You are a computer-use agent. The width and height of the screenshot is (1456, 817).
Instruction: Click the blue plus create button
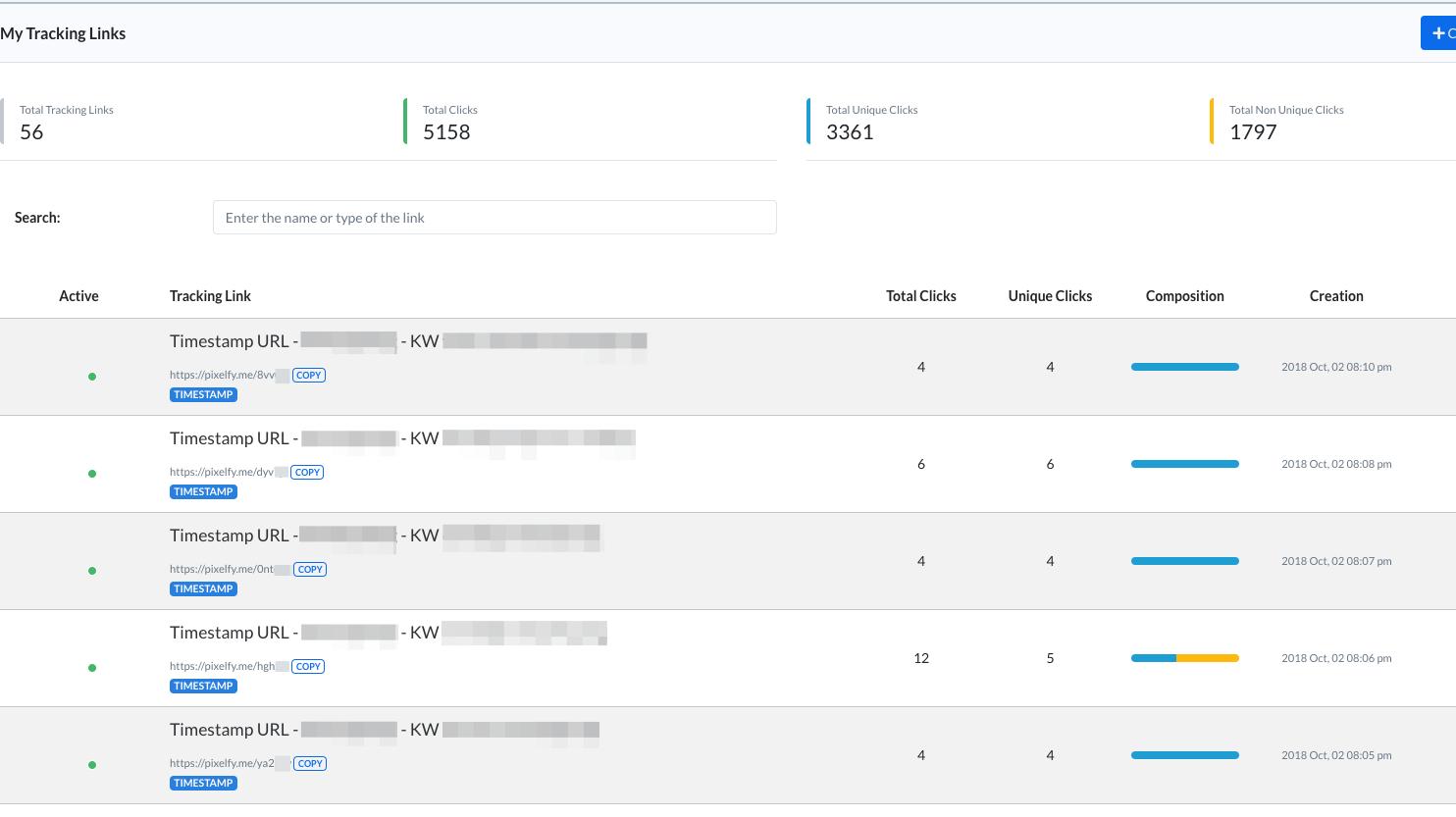coord(1438,33)
